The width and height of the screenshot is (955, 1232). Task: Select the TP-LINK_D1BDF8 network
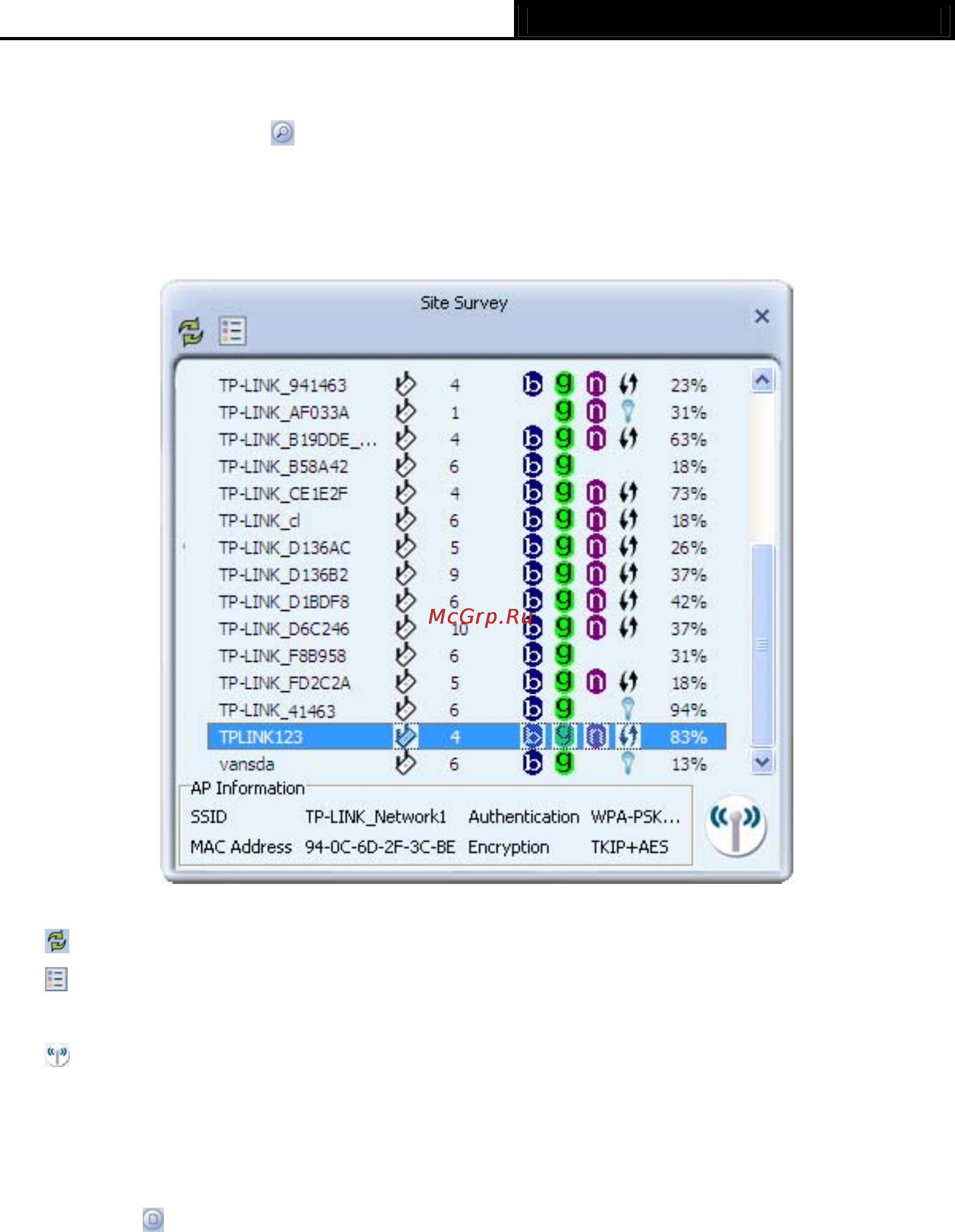click(466, 602)
